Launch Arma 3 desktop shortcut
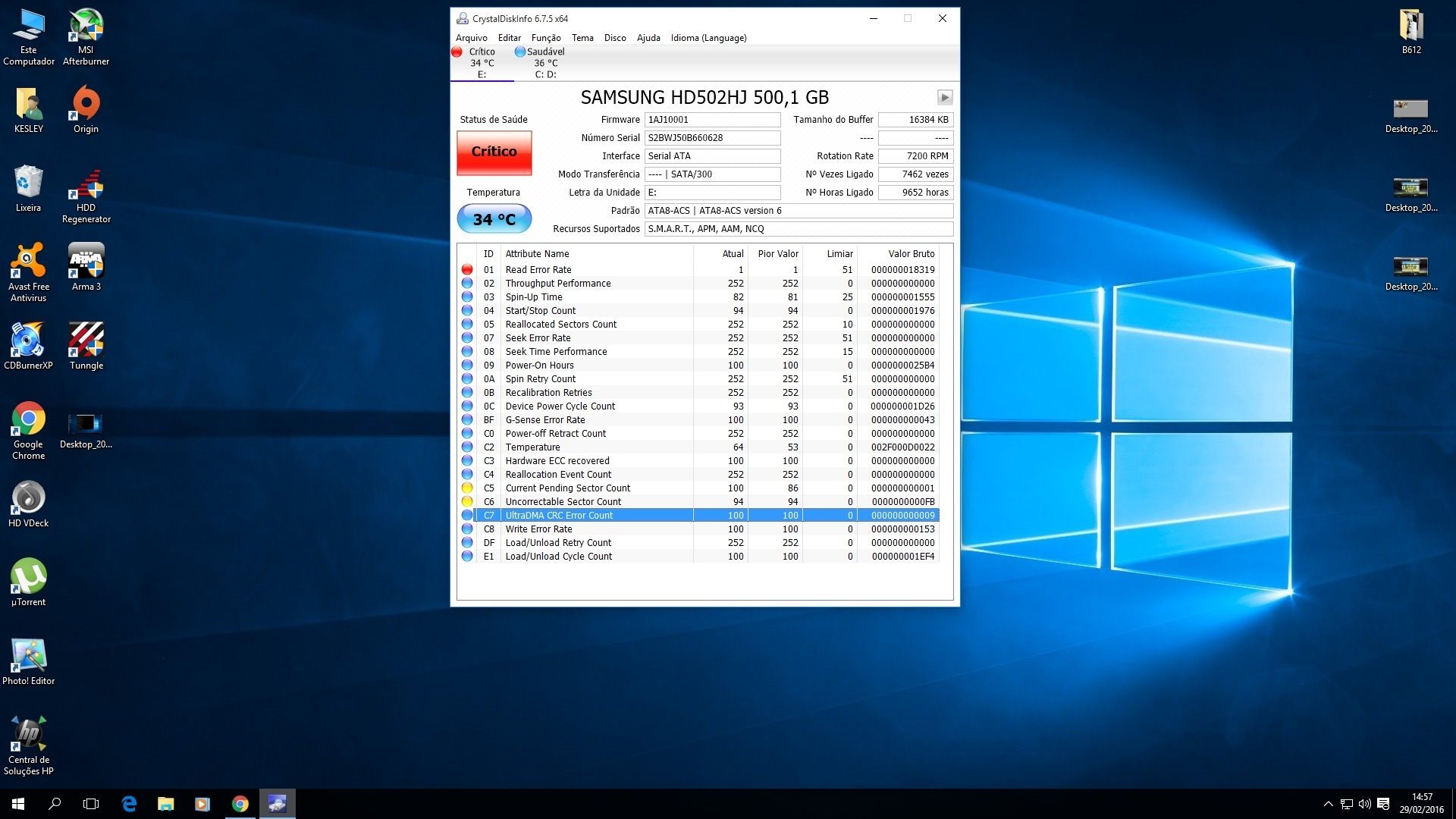 tap(86, 267)
